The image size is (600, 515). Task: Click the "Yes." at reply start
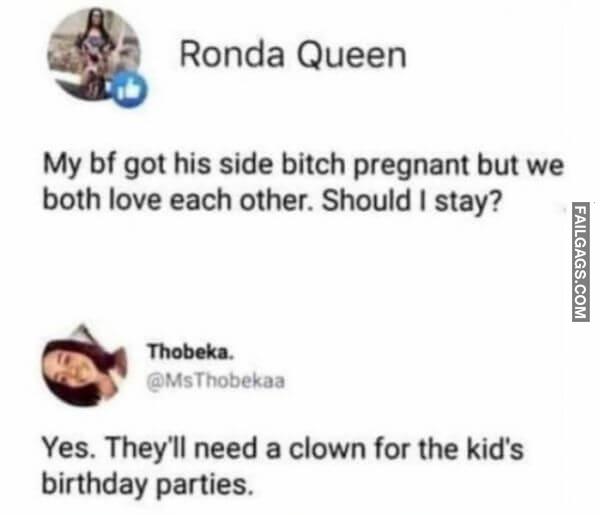tap(69, 448)
